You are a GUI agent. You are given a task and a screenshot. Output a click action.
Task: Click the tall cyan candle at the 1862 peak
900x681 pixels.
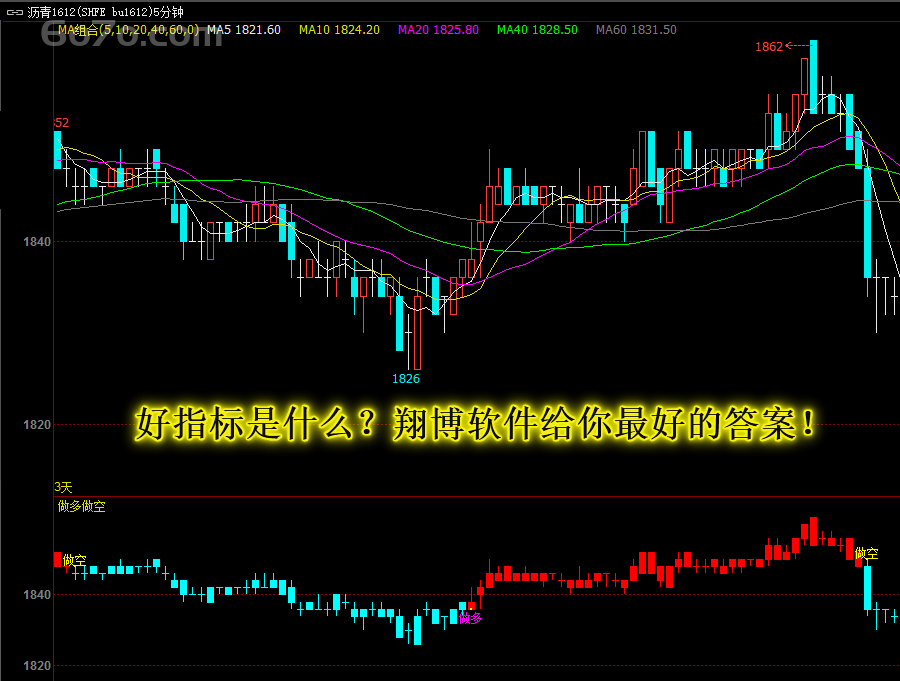tap(813, 77)
